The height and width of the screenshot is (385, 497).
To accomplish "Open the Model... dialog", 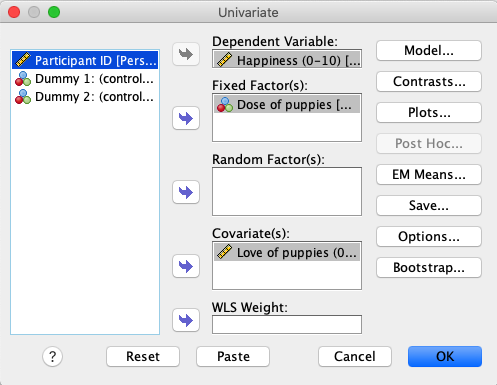I will (x=429, y=51).
